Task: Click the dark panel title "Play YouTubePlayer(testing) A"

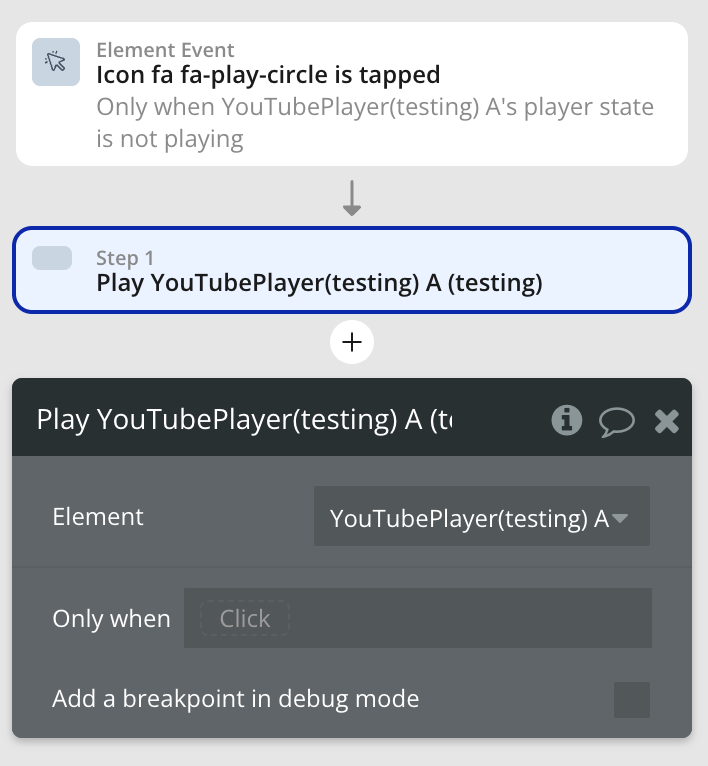Action: [244, 419]
